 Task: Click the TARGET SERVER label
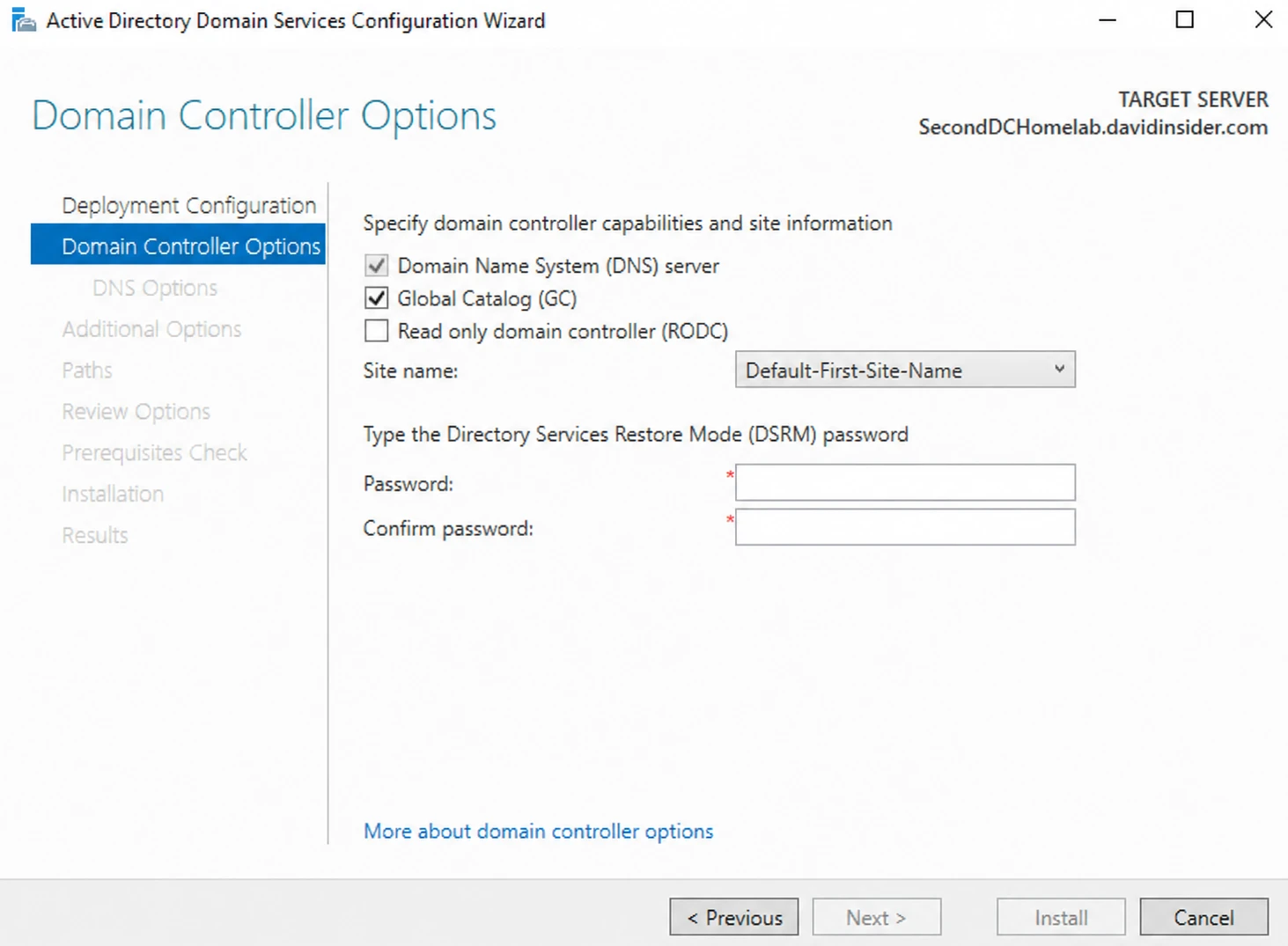[x=1193, y=99]
